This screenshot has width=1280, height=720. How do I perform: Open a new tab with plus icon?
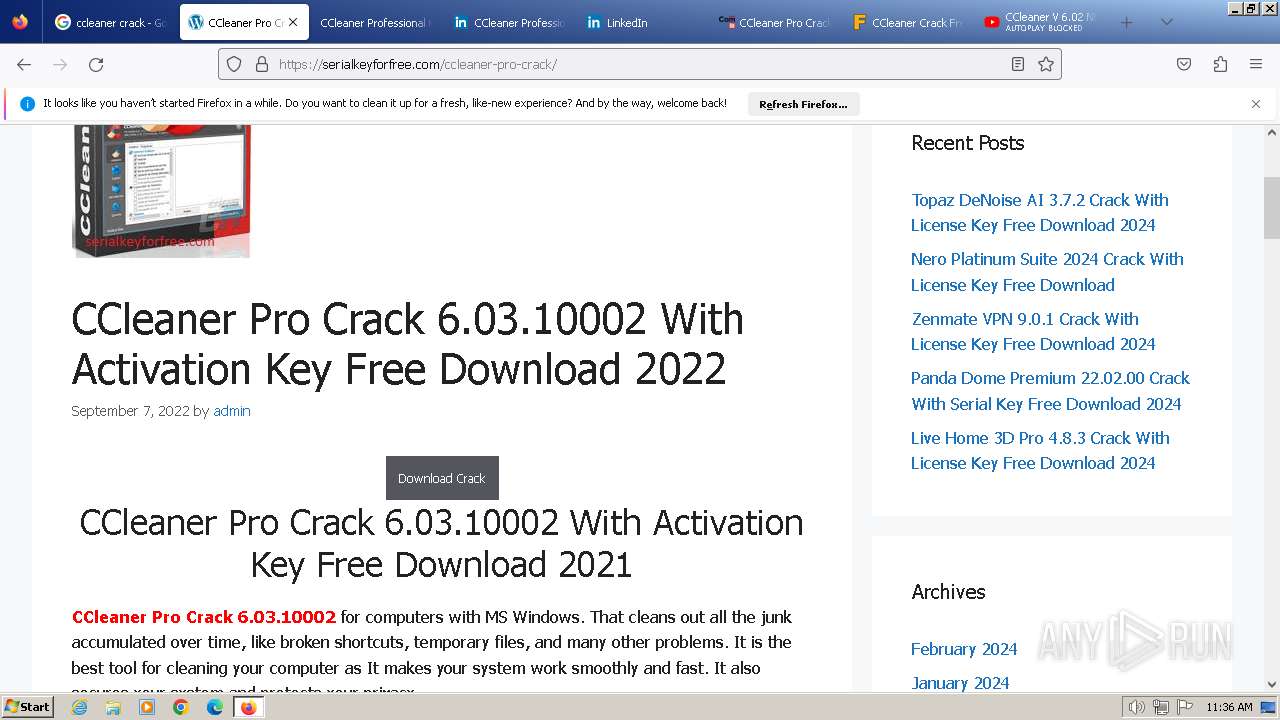pos(1126,22)
